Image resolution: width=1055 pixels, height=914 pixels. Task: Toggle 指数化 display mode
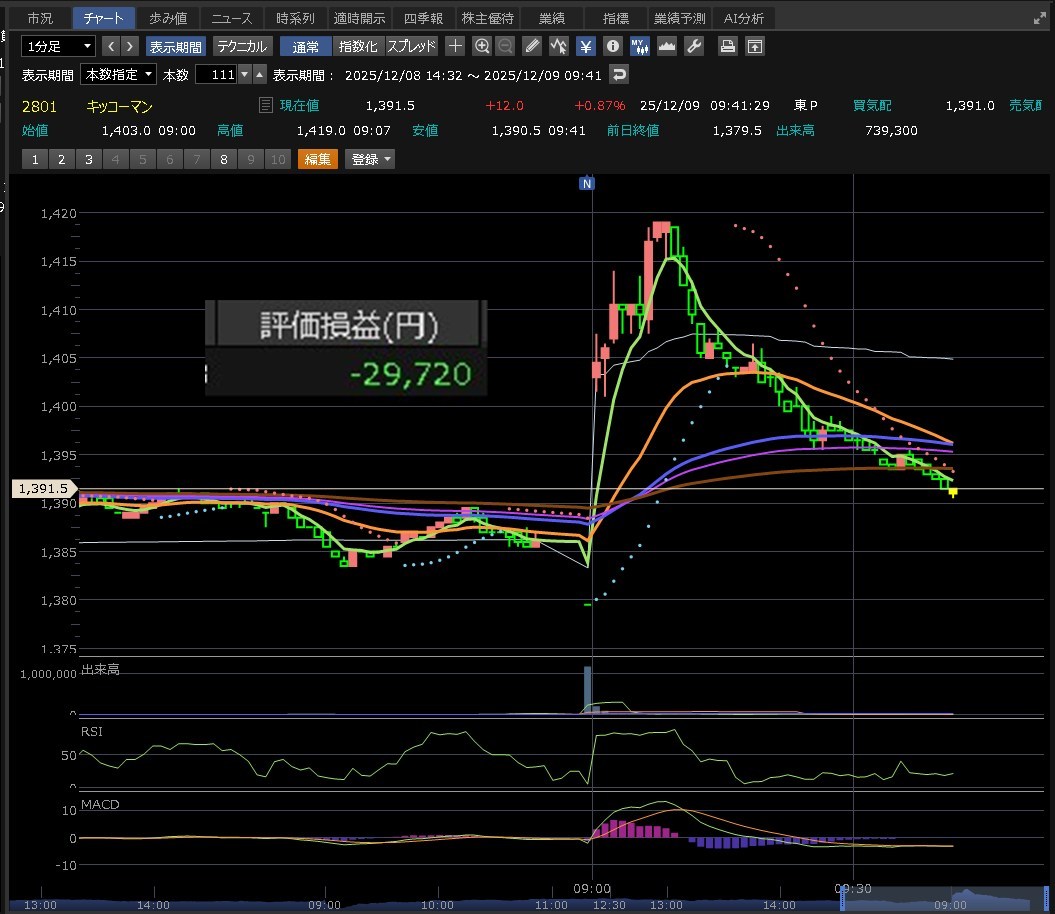pos(358,46)
